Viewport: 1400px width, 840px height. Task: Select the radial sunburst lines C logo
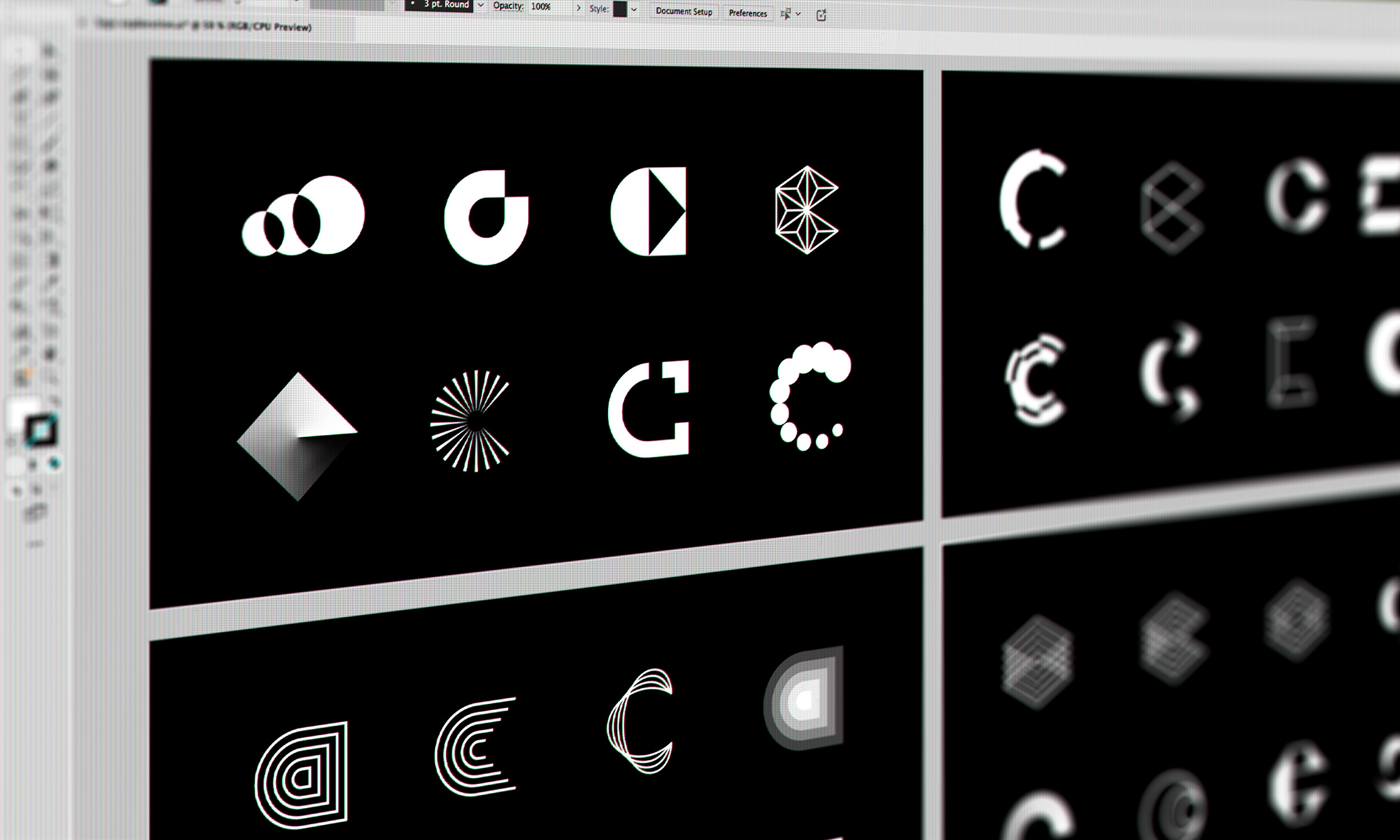pyautogui.click(x=471, y=421)
